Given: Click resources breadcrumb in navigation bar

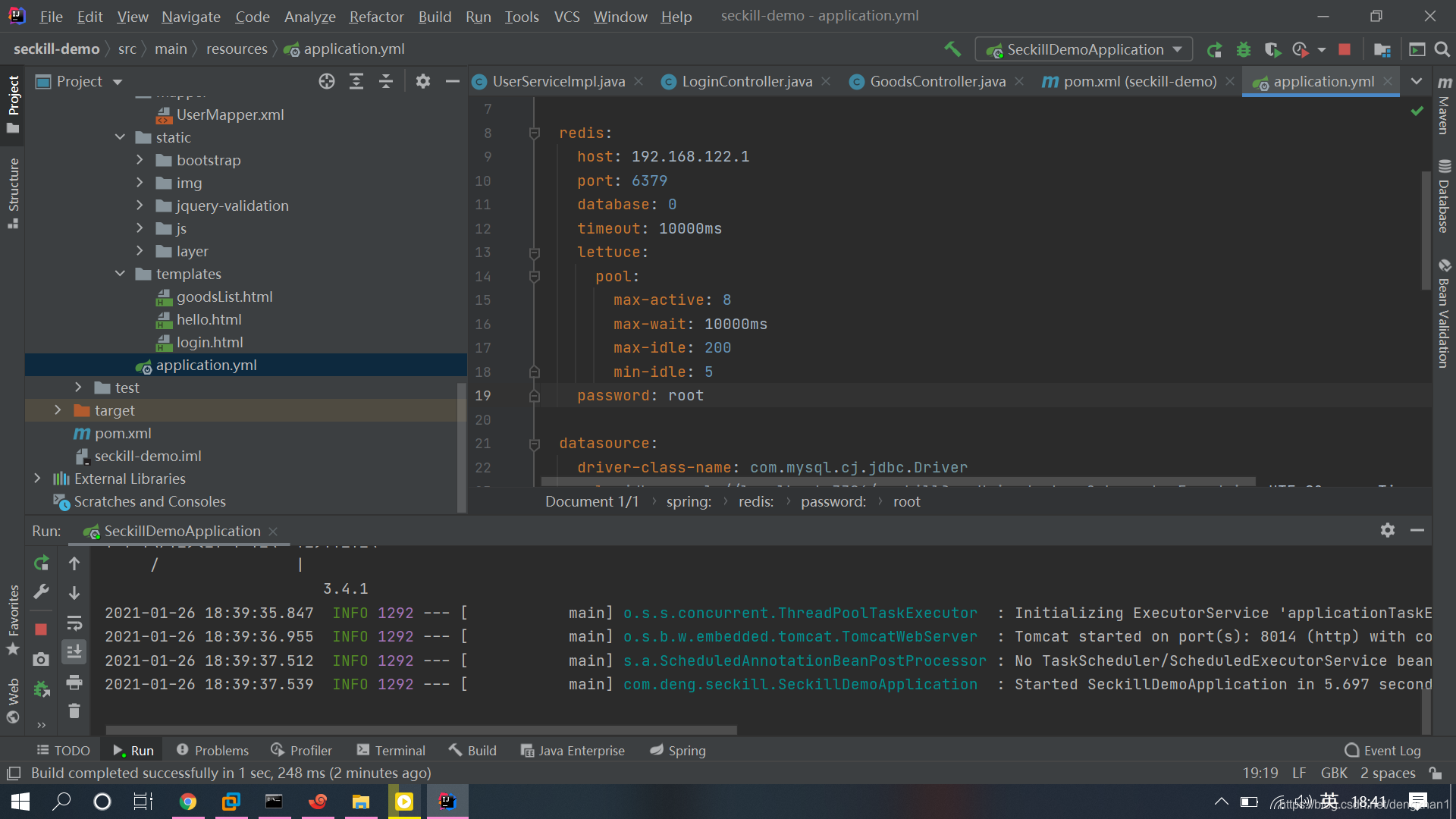Looking at the screenshot, I should (237, 49).
